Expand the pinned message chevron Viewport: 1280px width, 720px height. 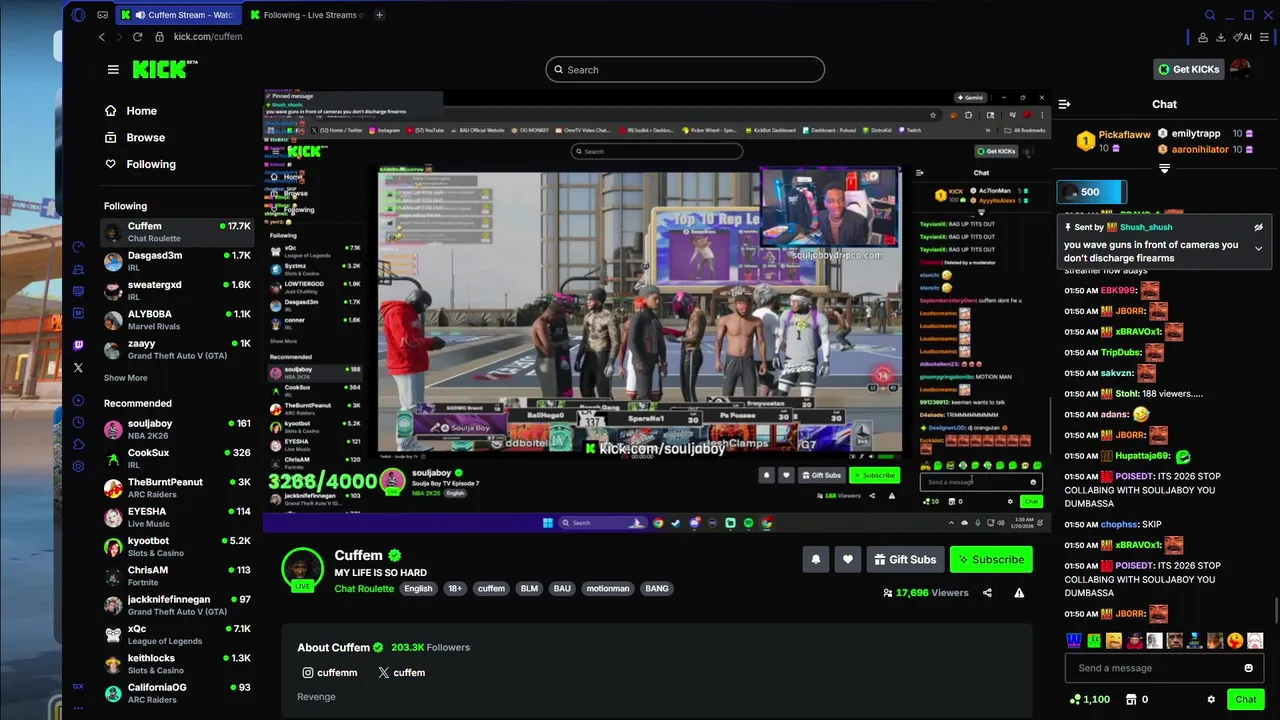click(1258, 249)
